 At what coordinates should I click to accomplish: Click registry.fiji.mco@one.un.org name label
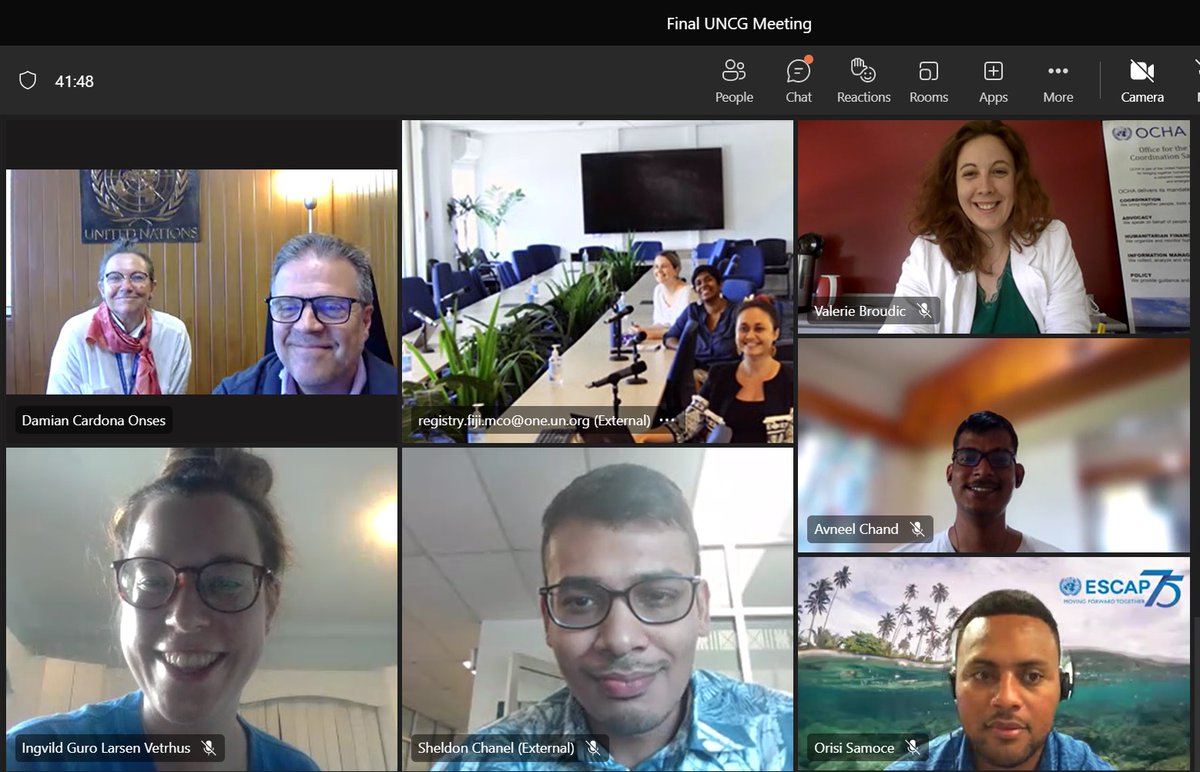[x=534, y=421]
